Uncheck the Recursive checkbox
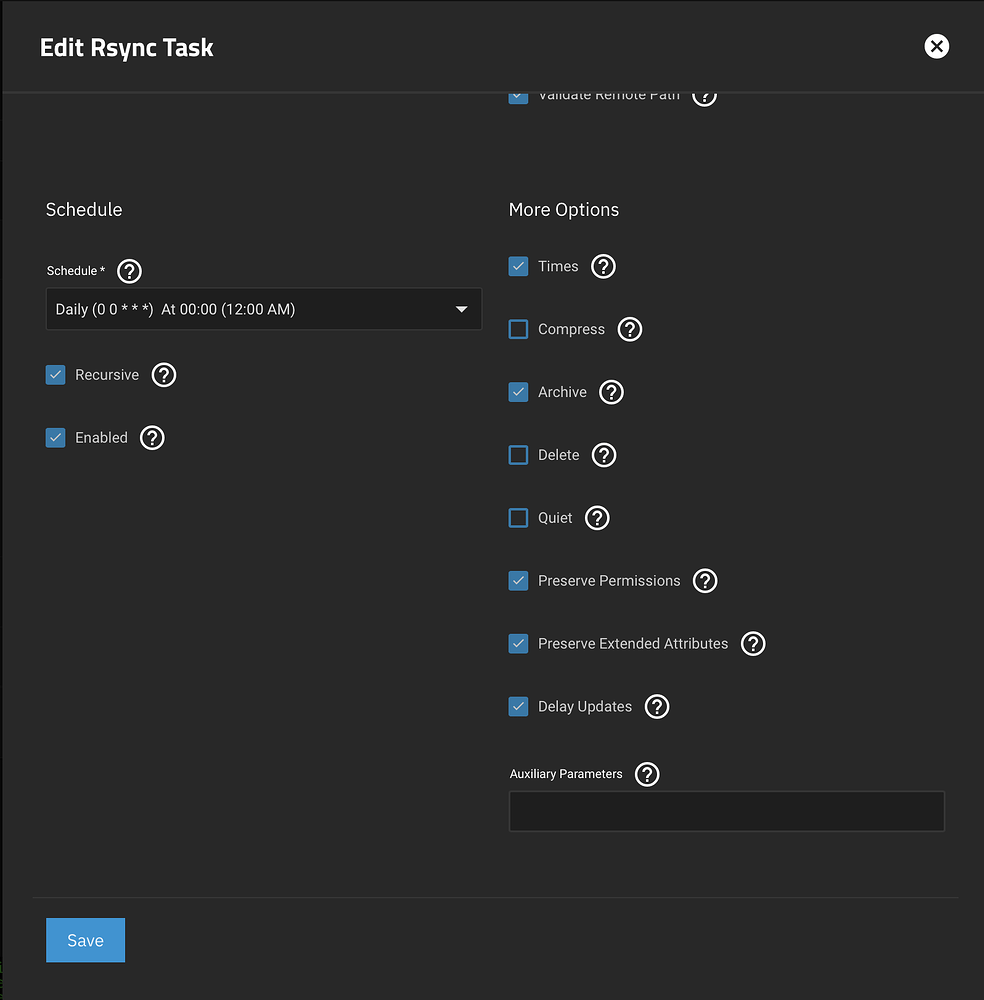Viewport: 984px width, 1000px height. (56, 375)
